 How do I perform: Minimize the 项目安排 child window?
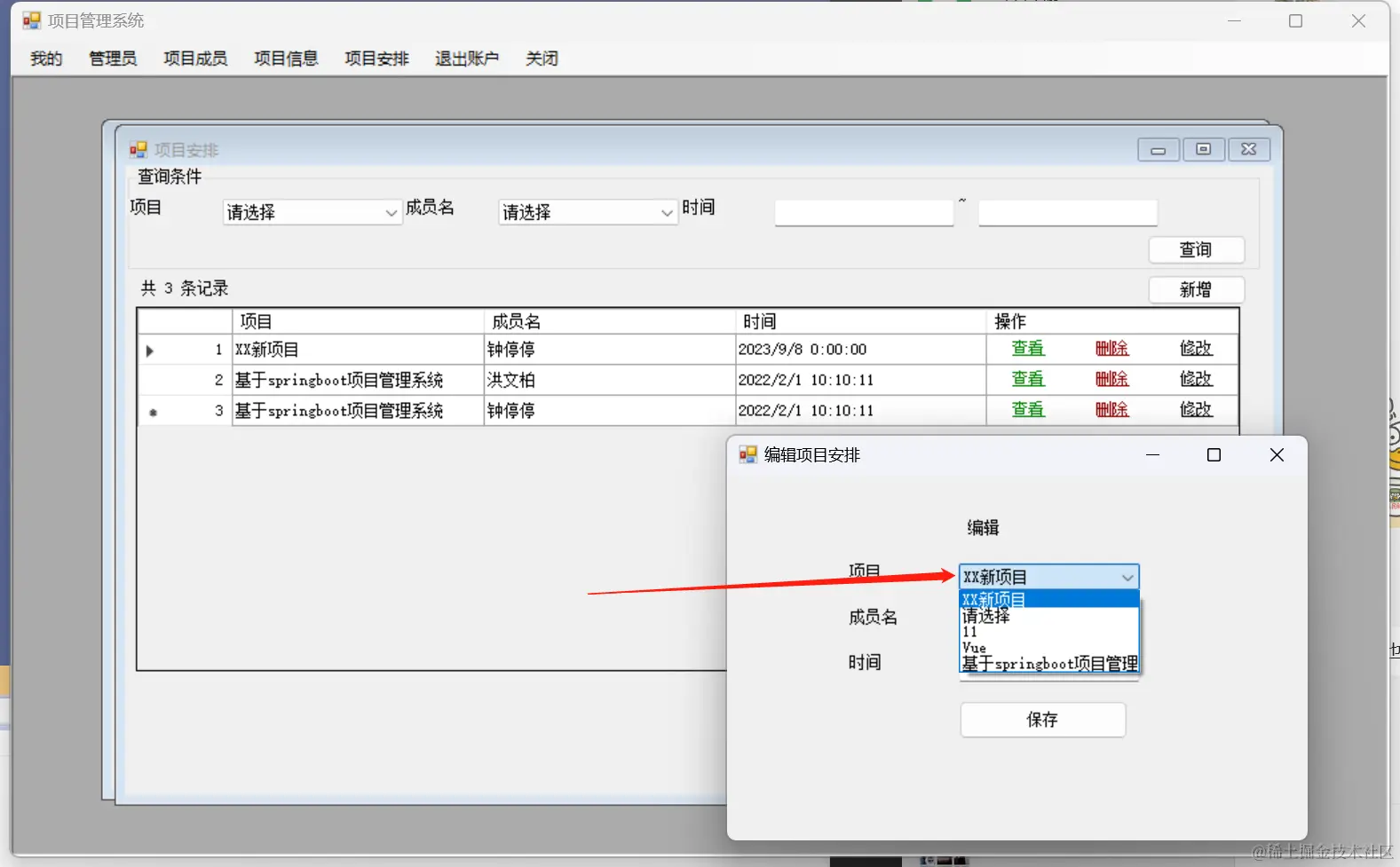coord(1159,150)
